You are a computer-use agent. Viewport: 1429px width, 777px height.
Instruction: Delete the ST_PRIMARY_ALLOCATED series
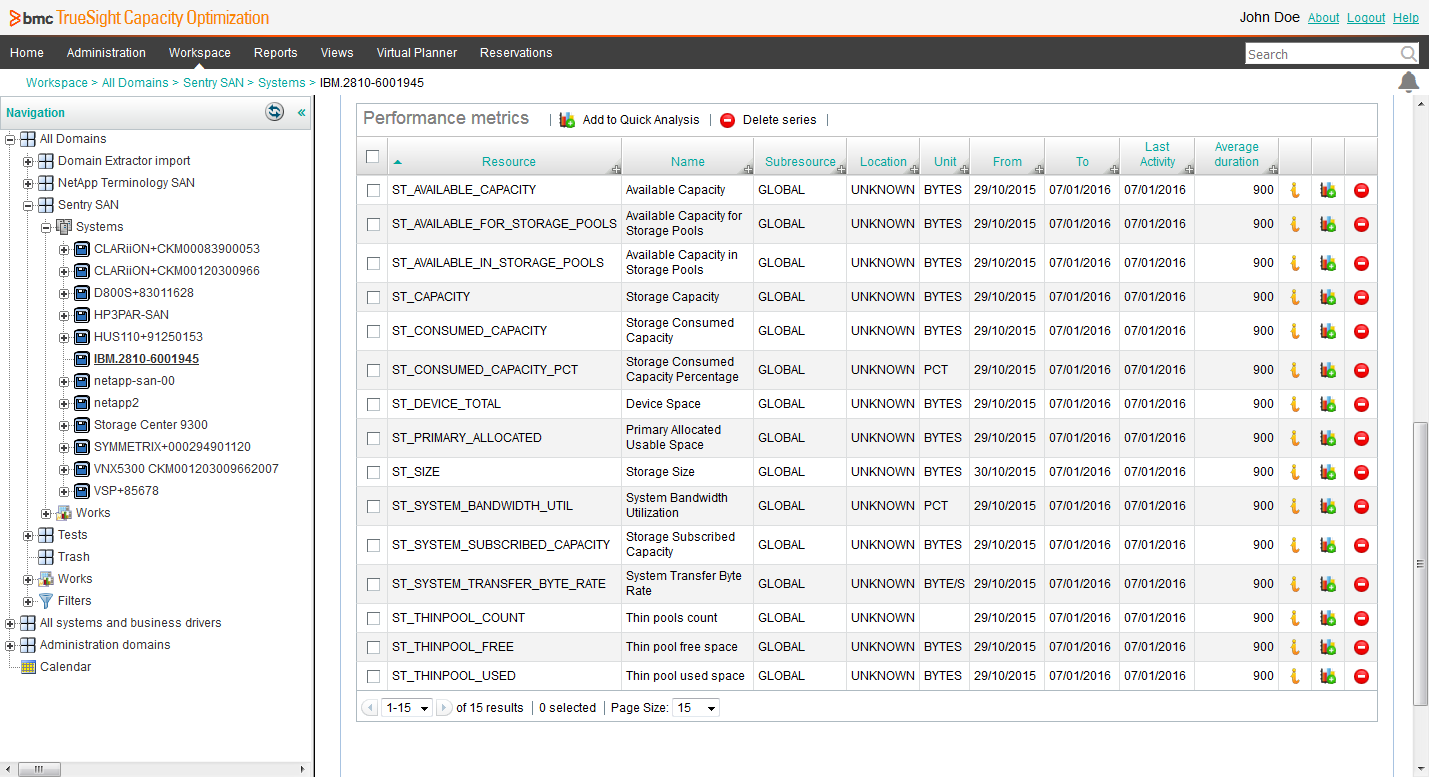(1361, 438)
